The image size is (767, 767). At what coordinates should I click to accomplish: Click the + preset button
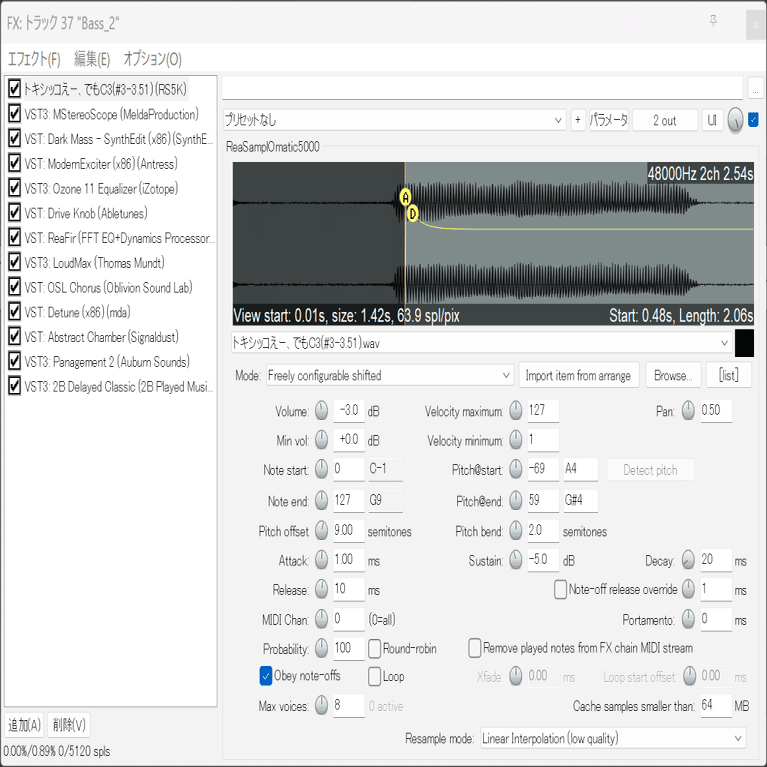click(x=578, y=120)
